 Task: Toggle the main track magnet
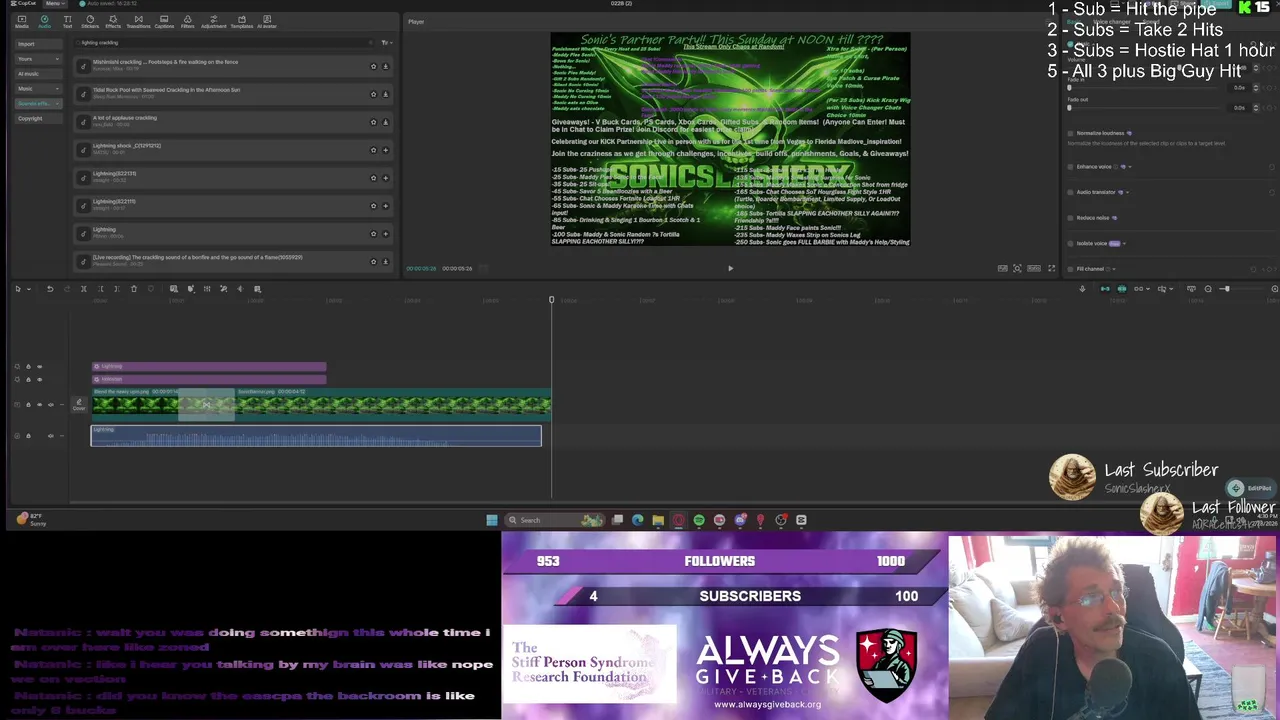[1105, 289]
